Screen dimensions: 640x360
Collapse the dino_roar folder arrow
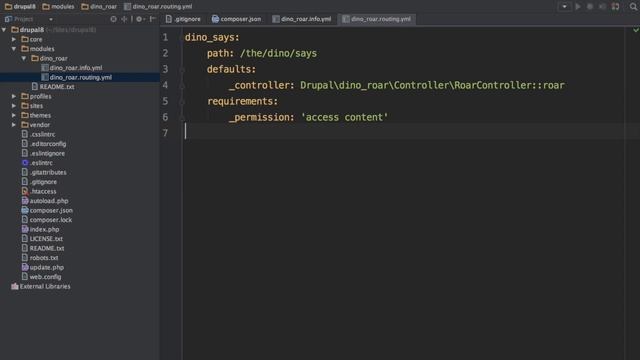tap(24, 58)
